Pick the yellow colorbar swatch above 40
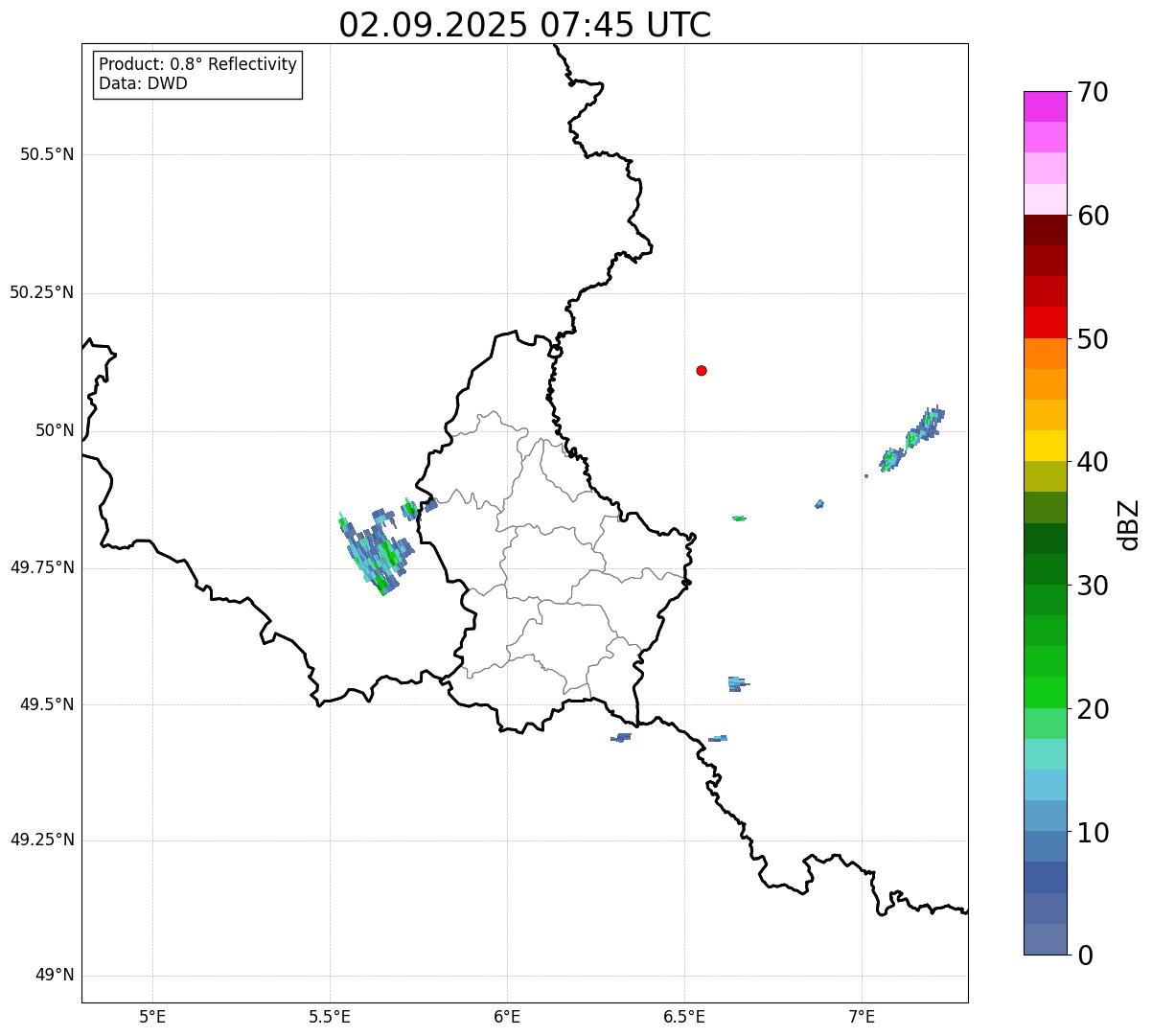This screenshot has height=1036, width=1152. click(x=1045, y=446)
